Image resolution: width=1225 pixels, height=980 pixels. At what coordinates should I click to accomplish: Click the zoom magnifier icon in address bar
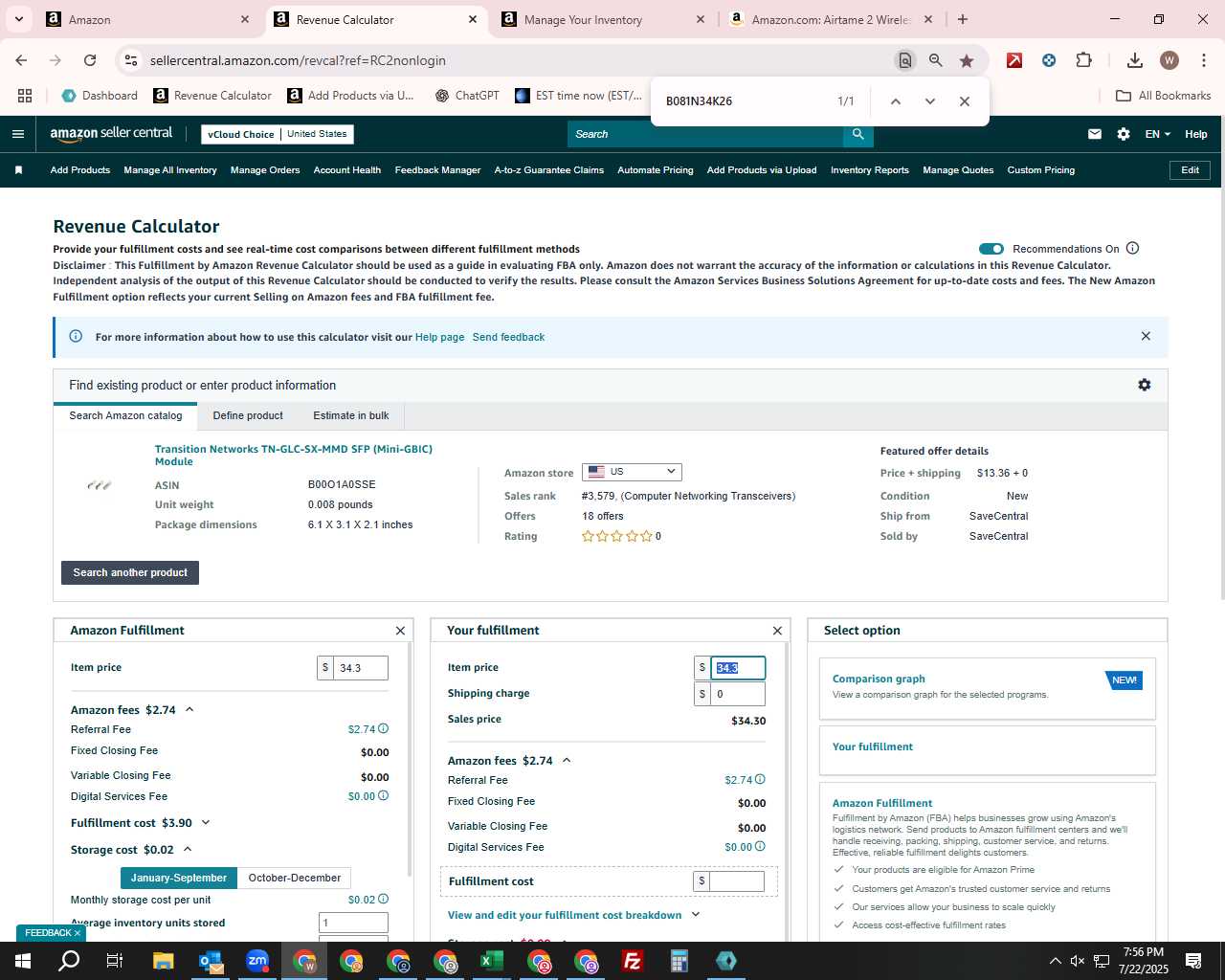(936, 60)
